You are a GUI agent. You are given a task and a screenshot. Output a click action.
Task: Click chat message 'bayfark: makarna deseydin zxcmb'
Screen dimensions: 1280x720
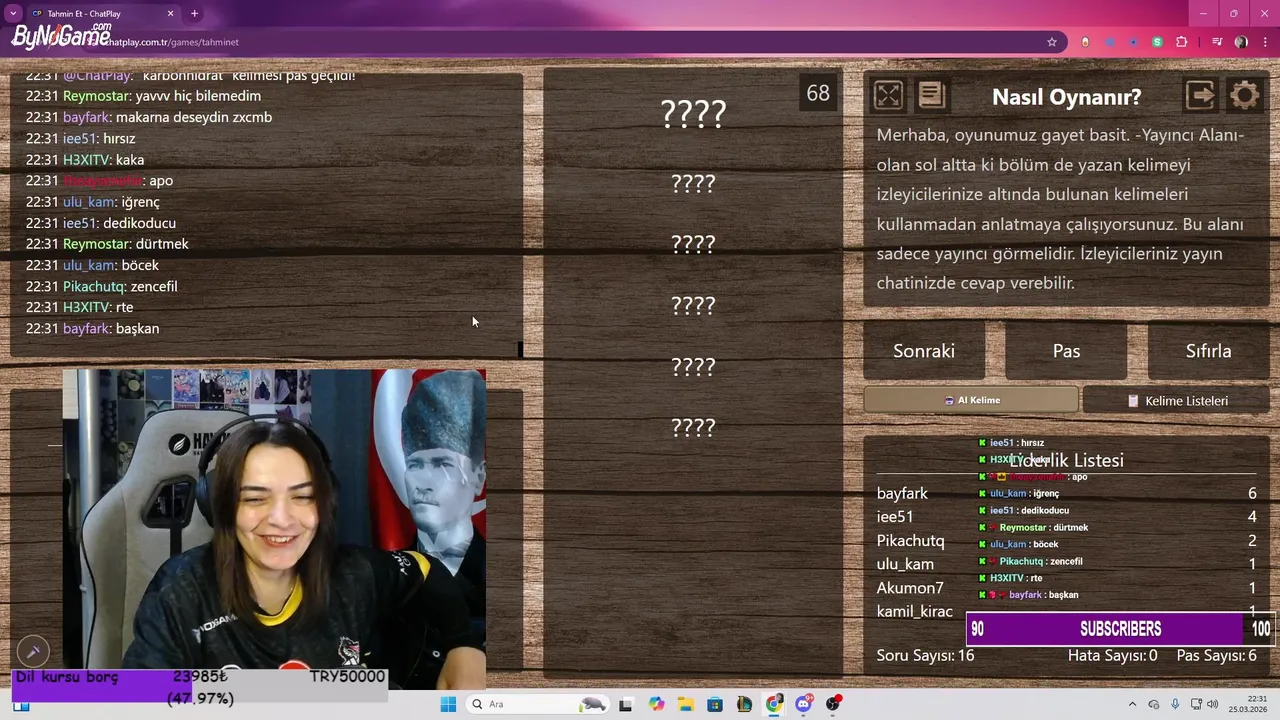pyautogui.click(x=148, y=117)
